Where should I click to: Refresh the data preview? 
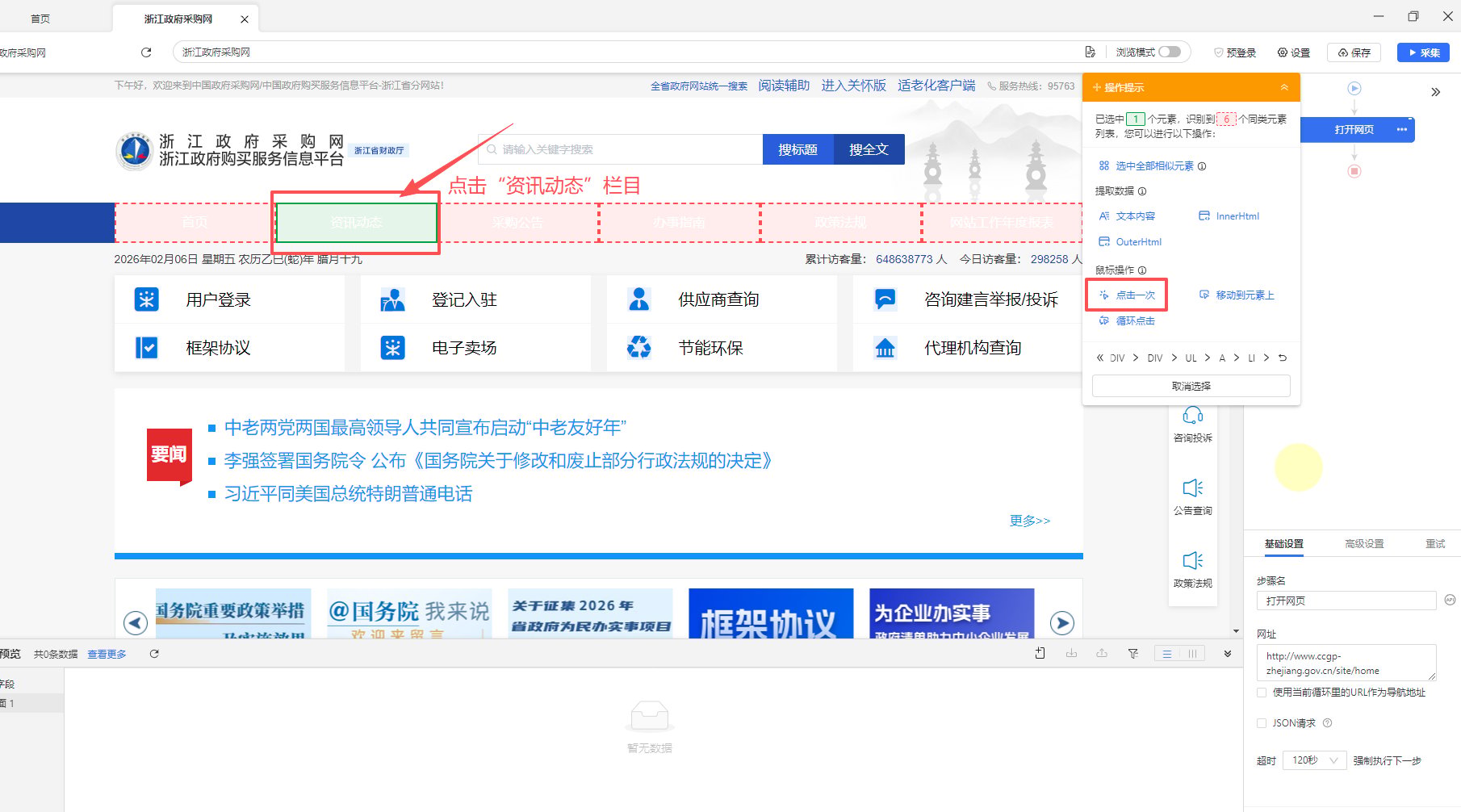click(154, 654)
